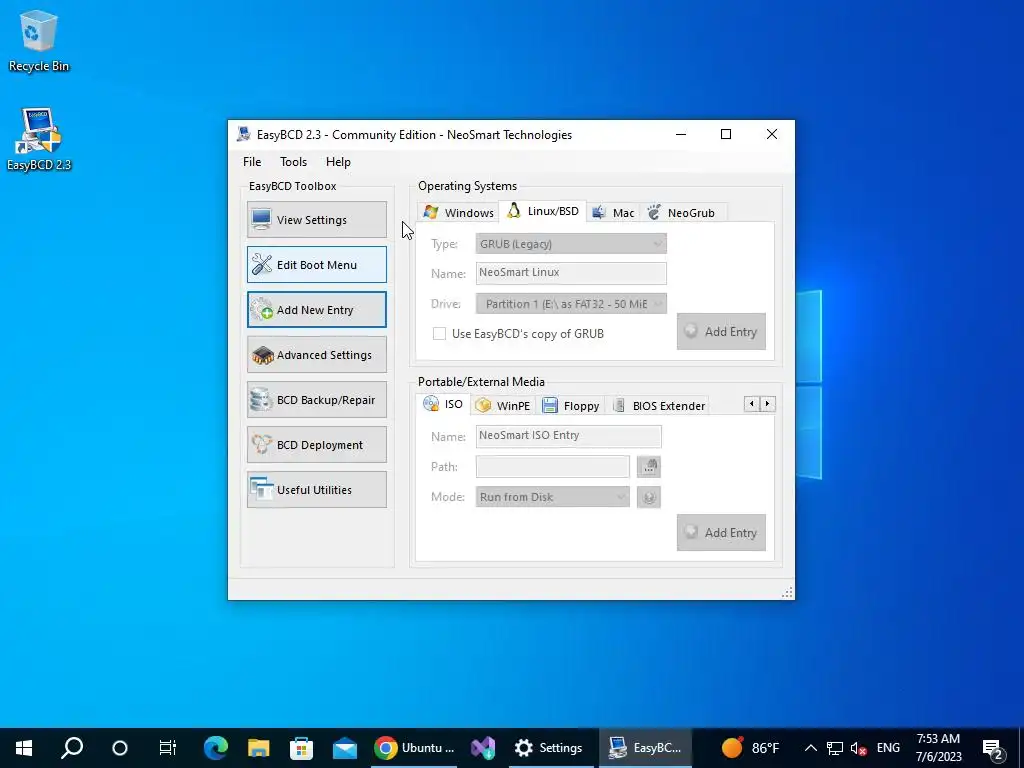The height and width of the screenshot is (768, 1024).
Task: Open the NeoGrub tab
Action: pos(682,212)
